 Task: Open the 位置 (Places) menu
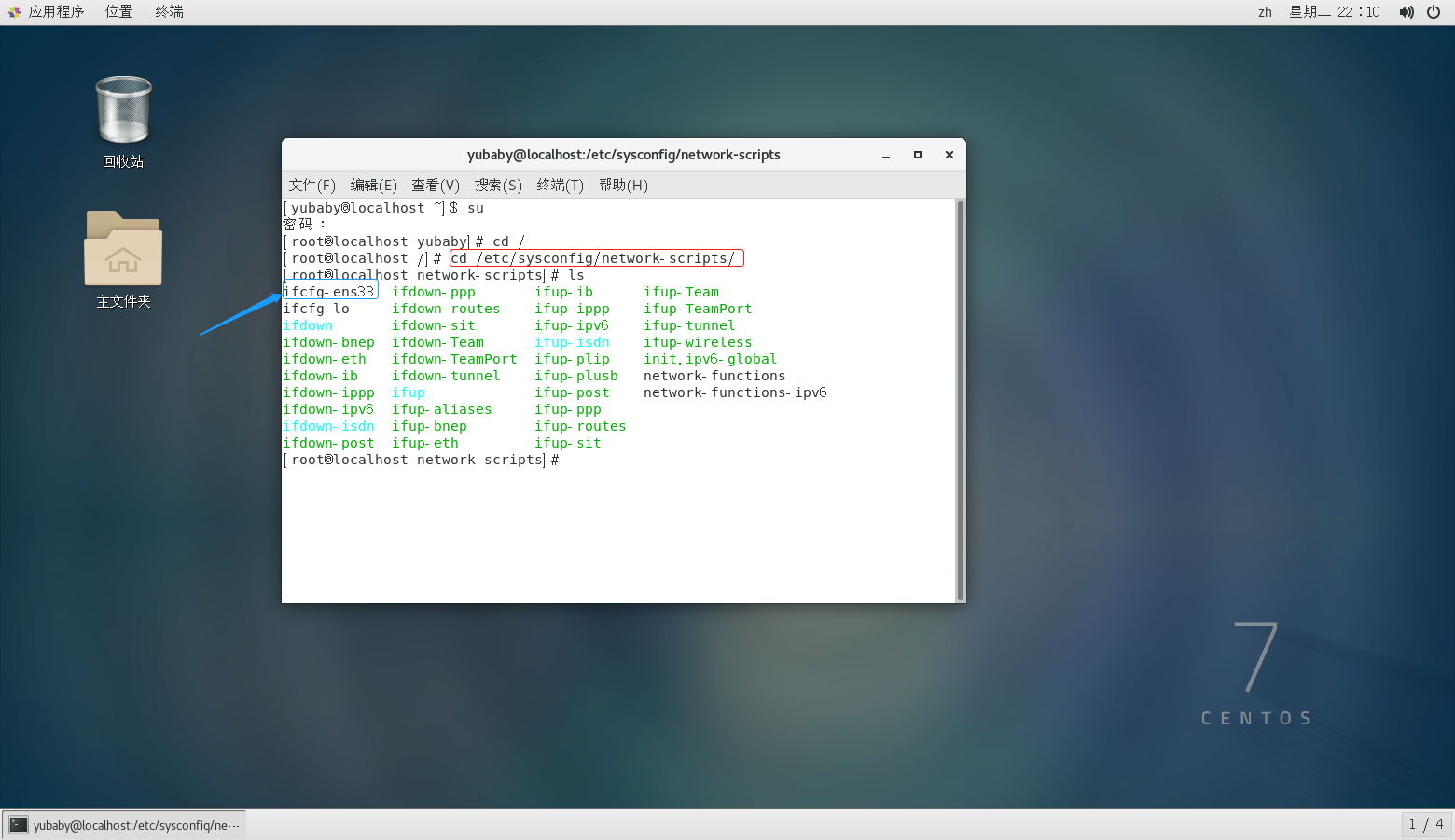pos(118,12)
